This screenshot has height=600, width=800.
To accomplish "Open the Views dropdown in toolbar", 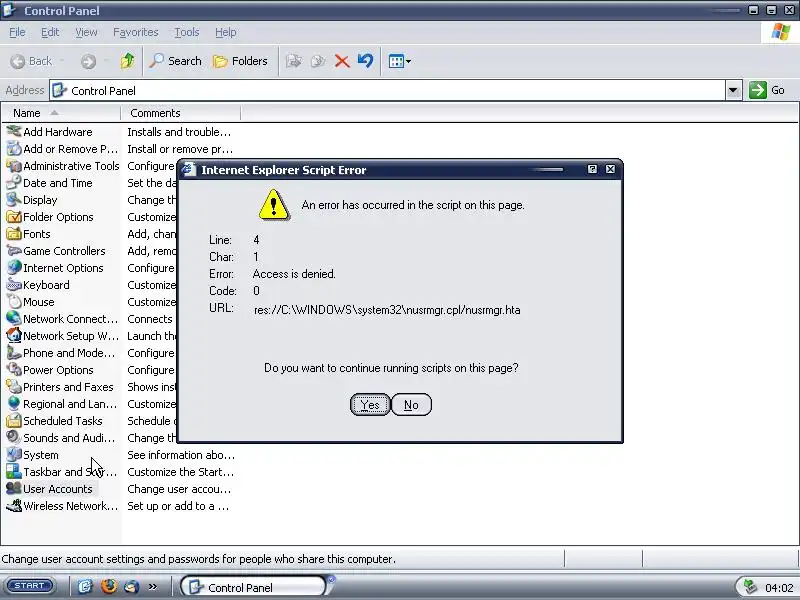I will coord(399,61).
